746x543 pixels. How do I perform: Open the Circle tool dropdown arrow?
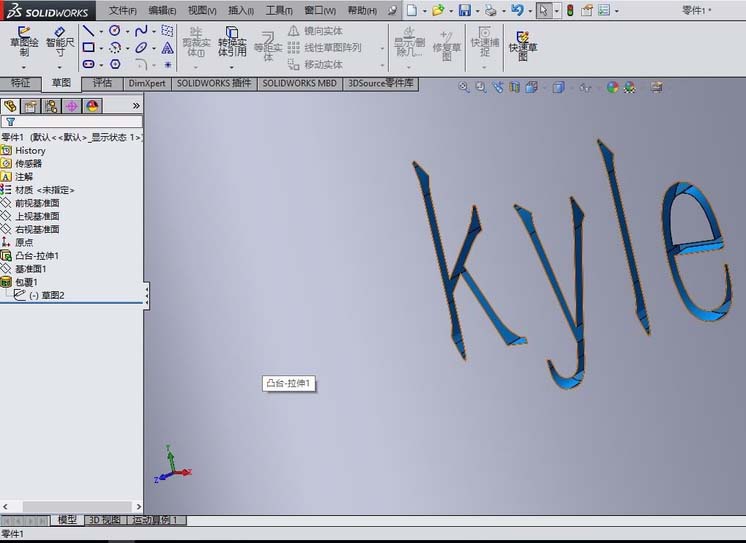(x=128, y=32)
